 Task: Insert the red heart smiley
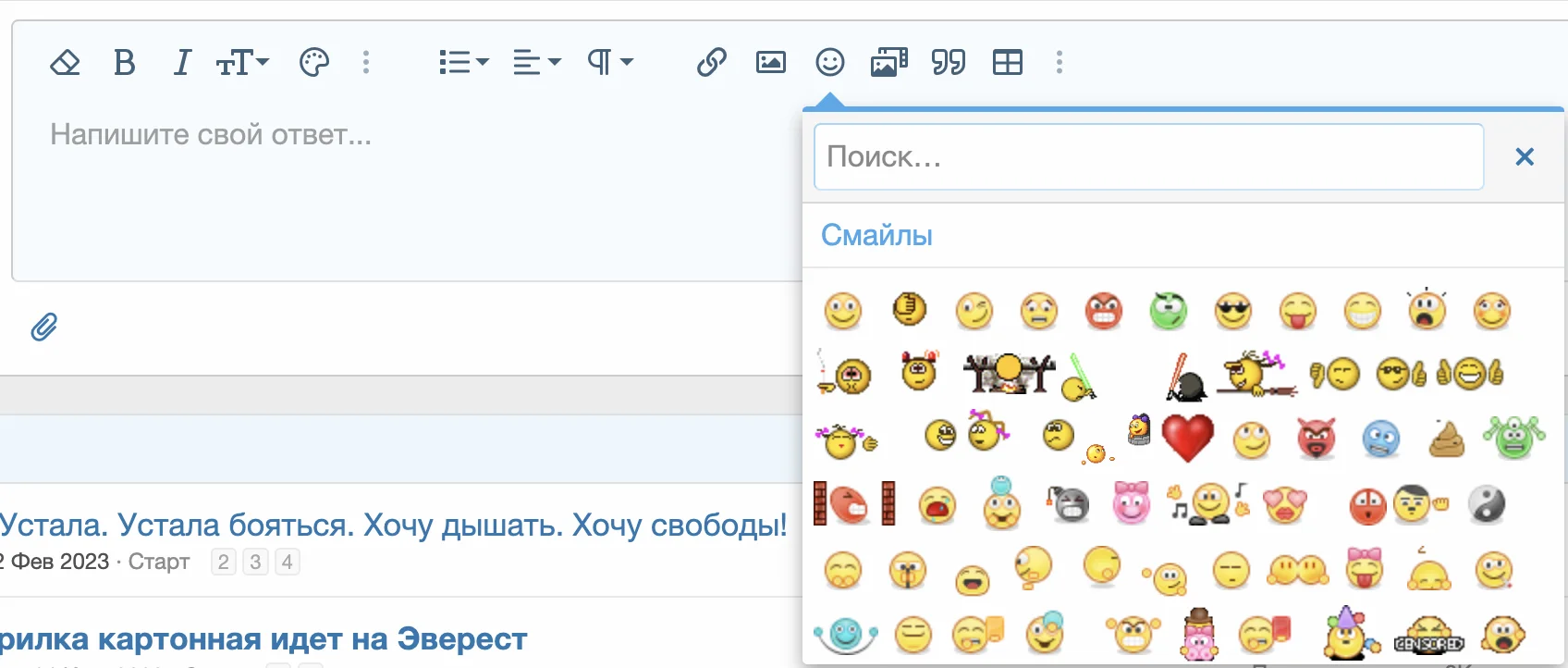[x=1187, y=438]
